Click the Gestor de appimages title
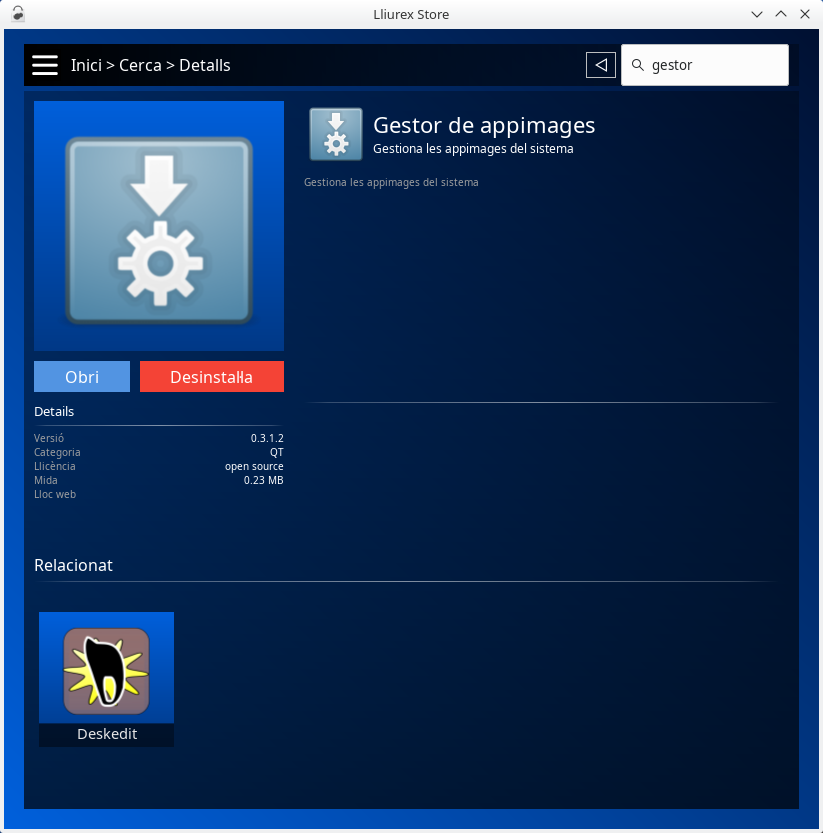Screen dimensions: 823x833 (x=484, y=125)
